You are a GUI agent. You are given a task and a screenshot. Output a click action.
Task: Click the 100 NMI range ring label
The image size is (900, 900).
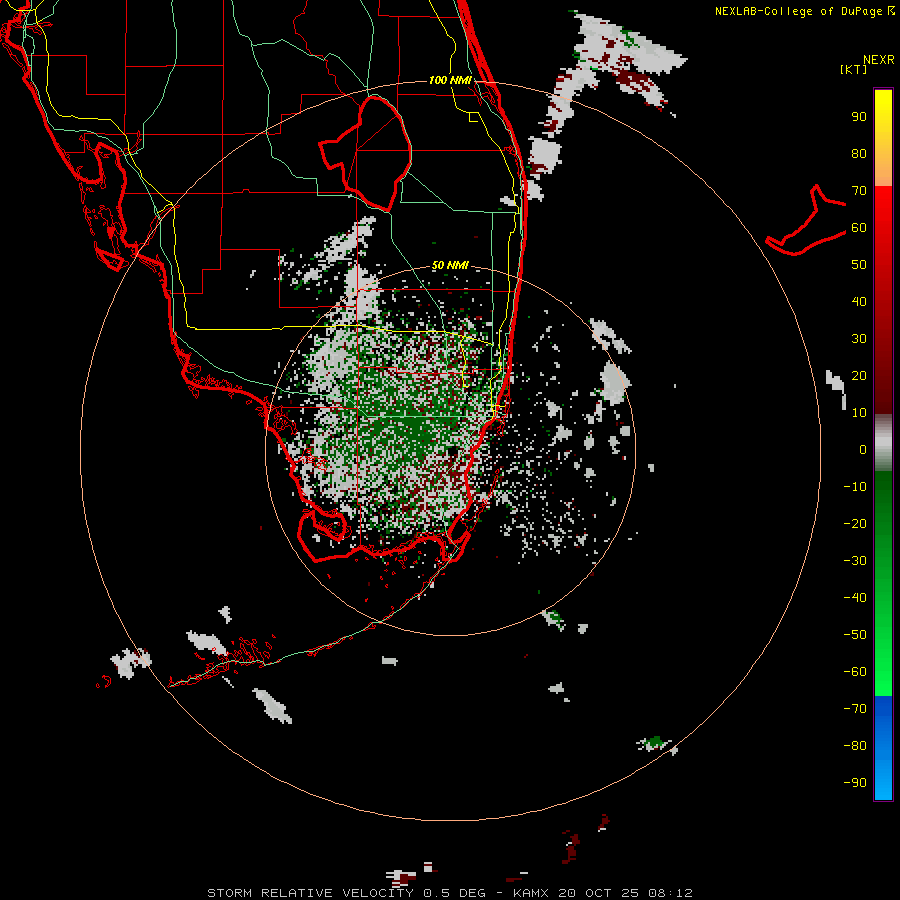tap(450, 80)
